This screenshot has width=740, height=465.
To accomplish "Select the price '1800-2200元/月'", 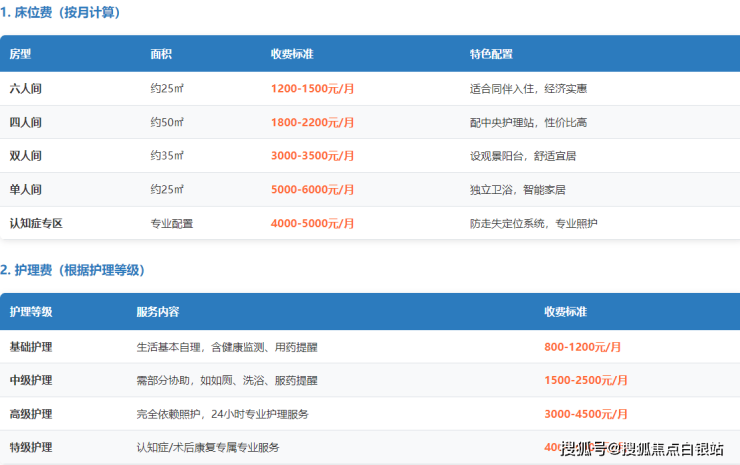I will tap(312, 123).
